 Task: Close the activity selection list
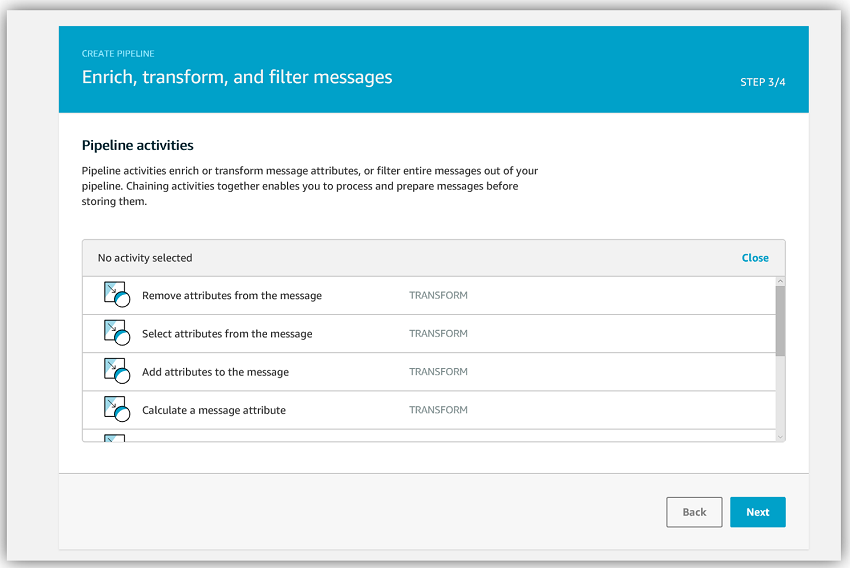coord(755,258)
